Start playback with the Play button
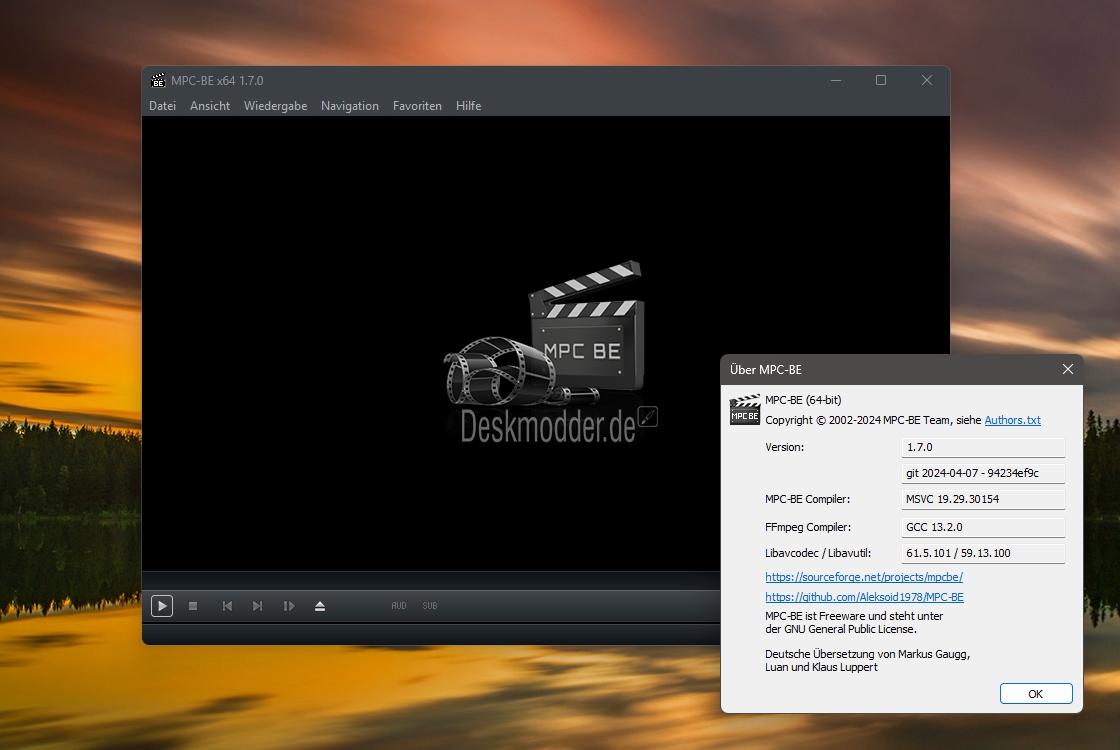The image size is (1120, 750). [x=162, y=606]
